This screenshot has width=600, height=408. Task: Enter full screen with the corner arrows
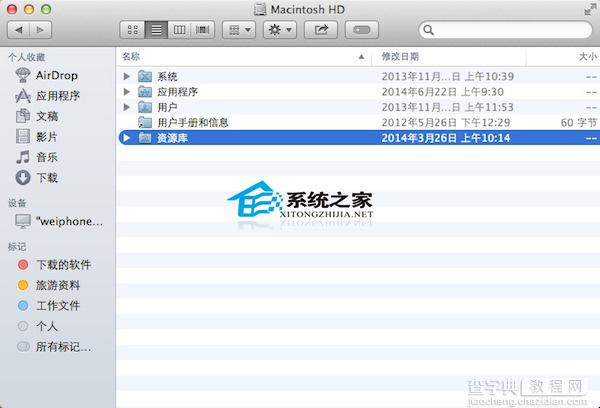pos(590,9)
